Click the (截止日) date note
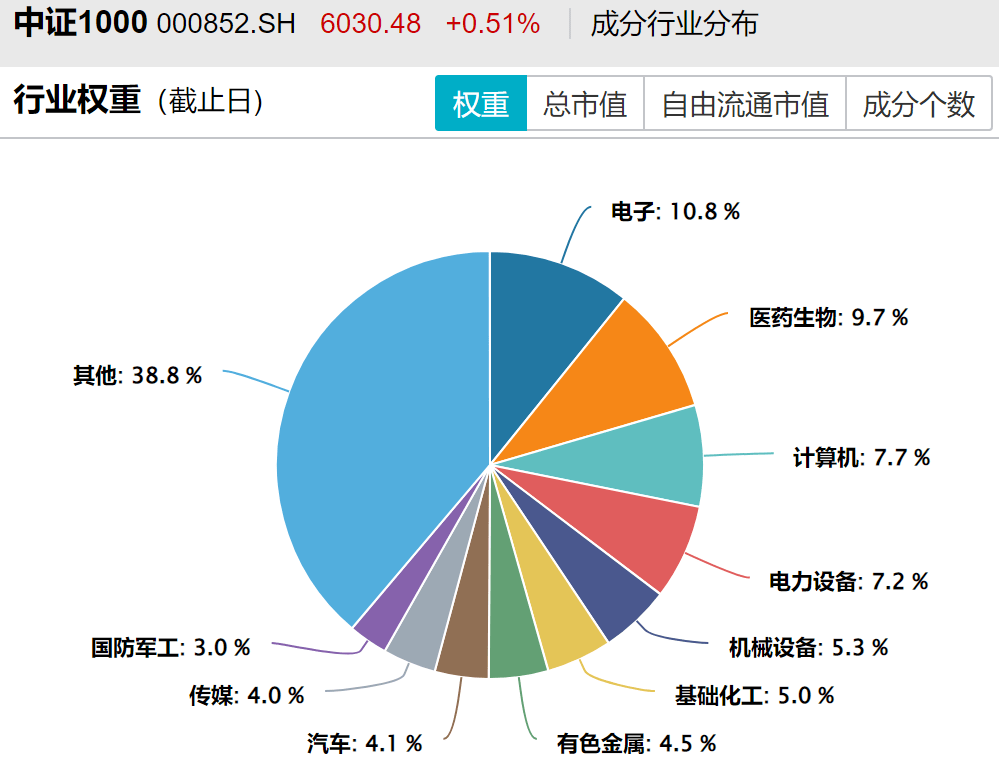 point(210,101)
